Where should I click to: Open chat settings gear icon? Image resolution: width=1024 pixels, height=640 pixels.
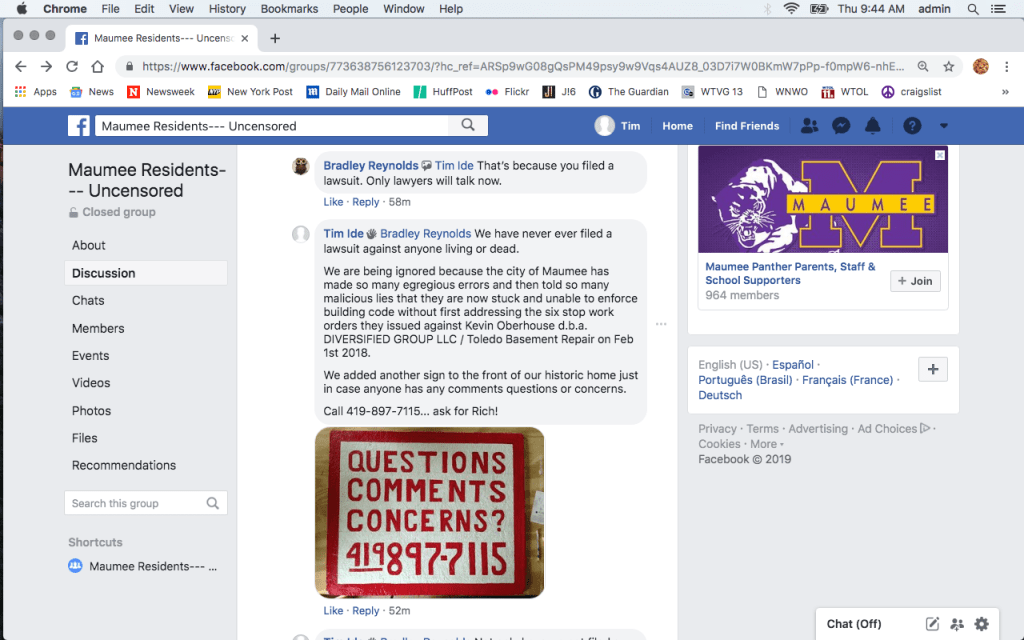[981, 624]
